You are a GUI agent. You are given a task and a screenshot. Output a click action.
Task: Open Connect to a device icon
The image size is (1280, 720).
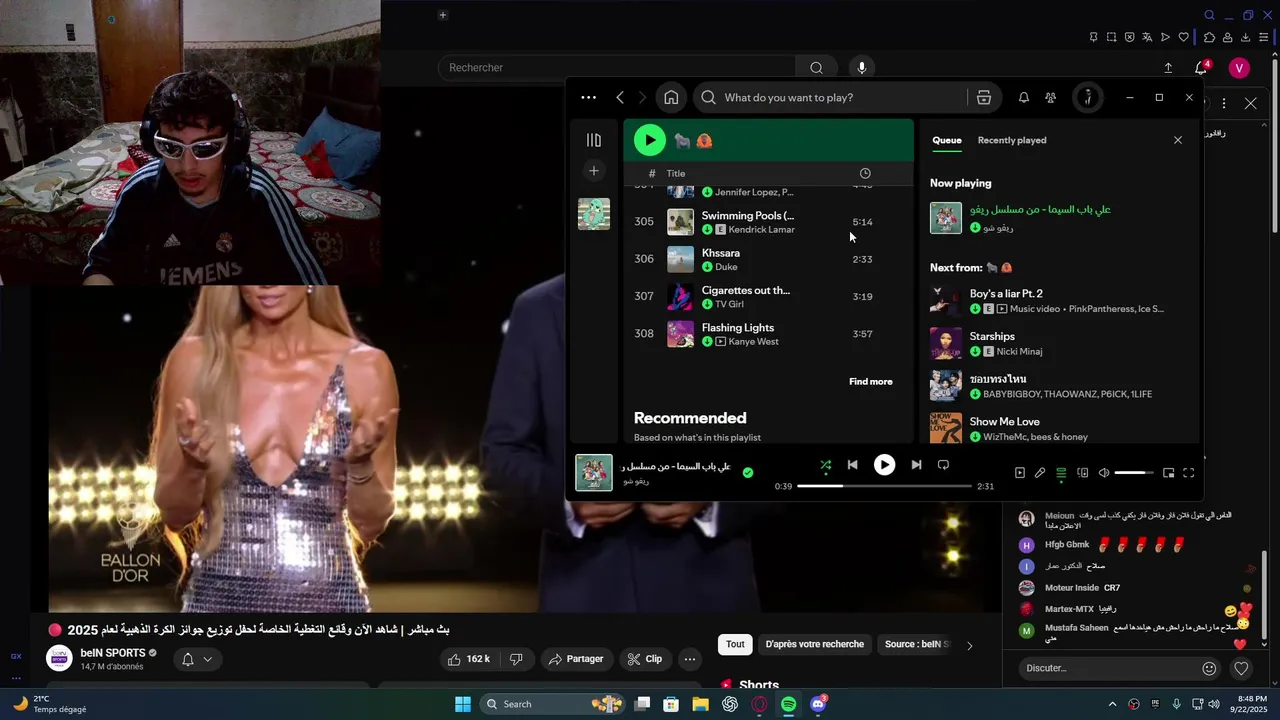coord(1083,473)
